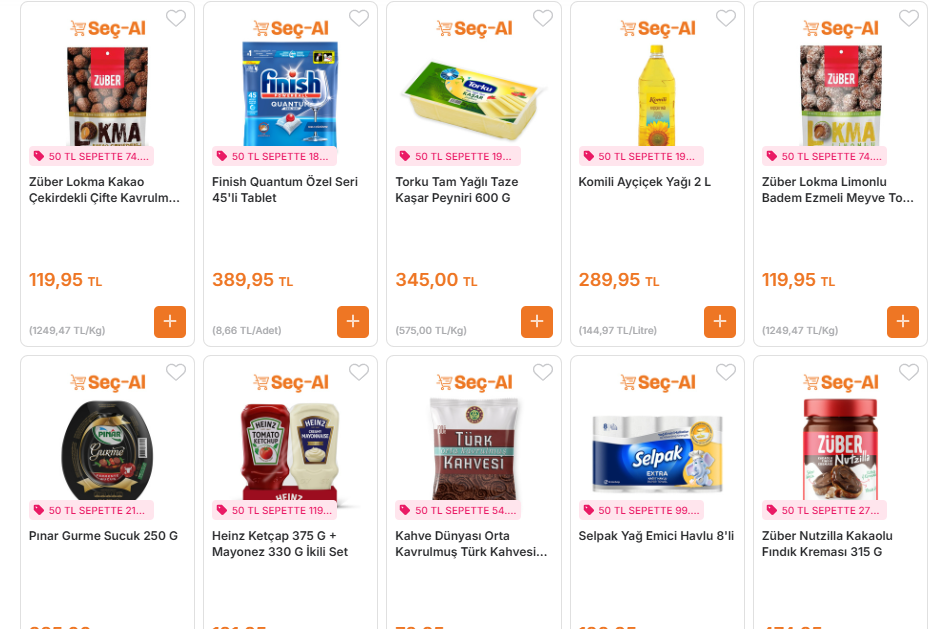Add Züber Lokma Limonlu to cart

903,322
